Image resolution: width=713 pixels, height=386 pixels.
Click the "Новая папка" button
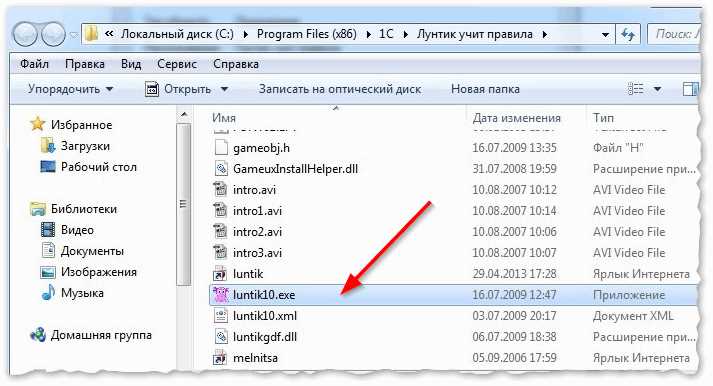(485, 89)
